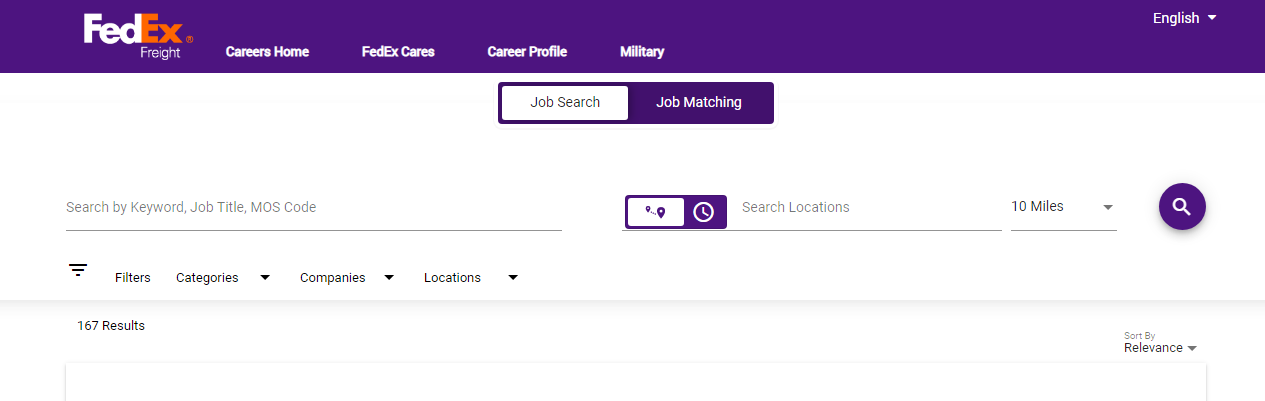This screenshot has height=401, width=1265.
Task: Select the clock commute-time mode icon
Action: pos(704,212)
